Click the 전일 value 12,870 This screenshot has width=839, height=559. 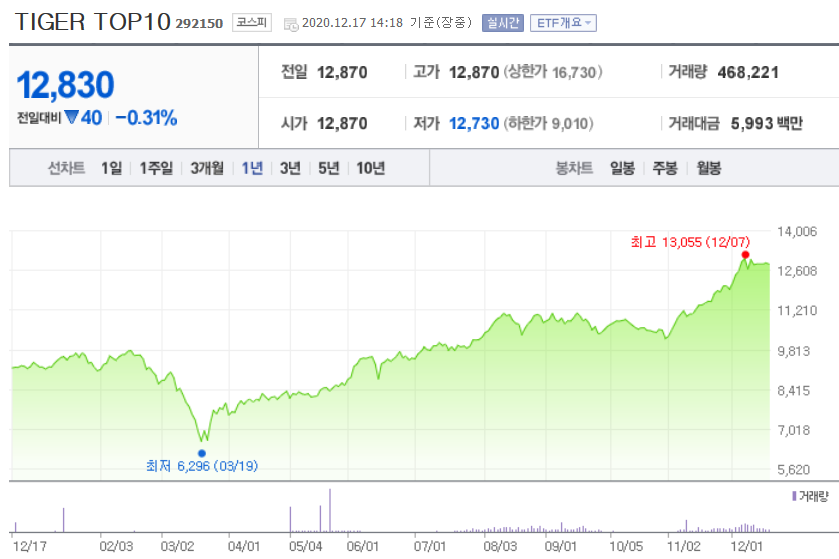(x=342, y=72)
